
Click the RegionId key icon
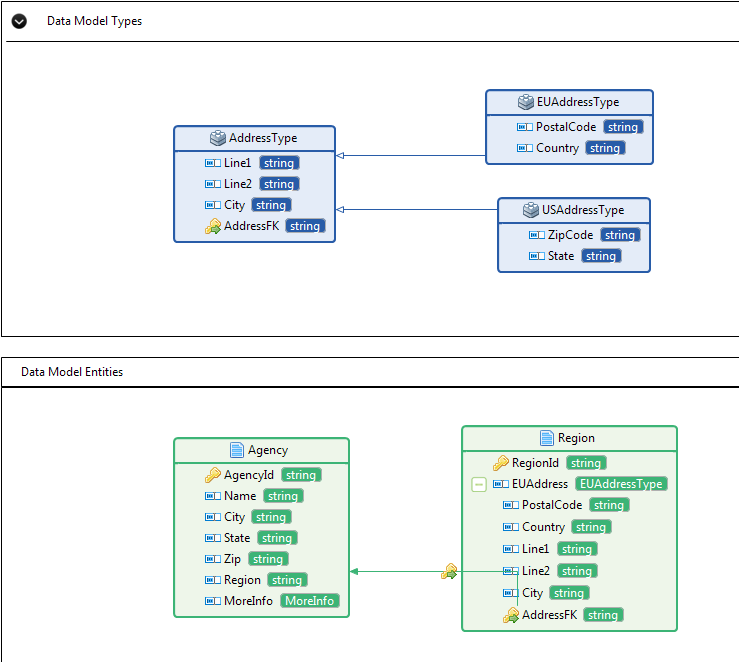pyautogui.click(x=501, y=463)
